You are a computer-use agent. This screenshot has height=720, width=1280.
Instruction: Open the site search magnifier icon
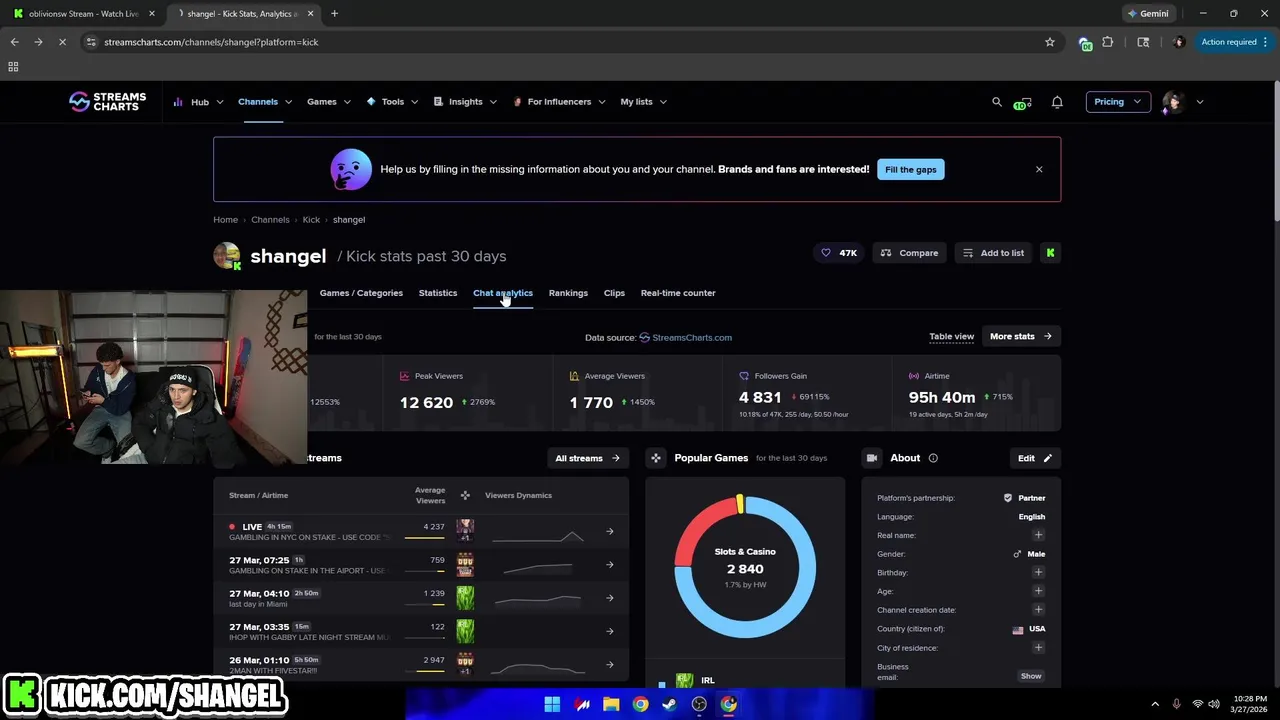coord(997,102)
